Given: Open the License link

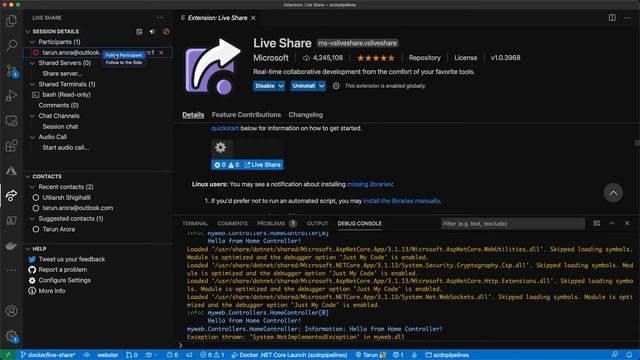Looking at the screenshot, I should click(x=466, y=58).
